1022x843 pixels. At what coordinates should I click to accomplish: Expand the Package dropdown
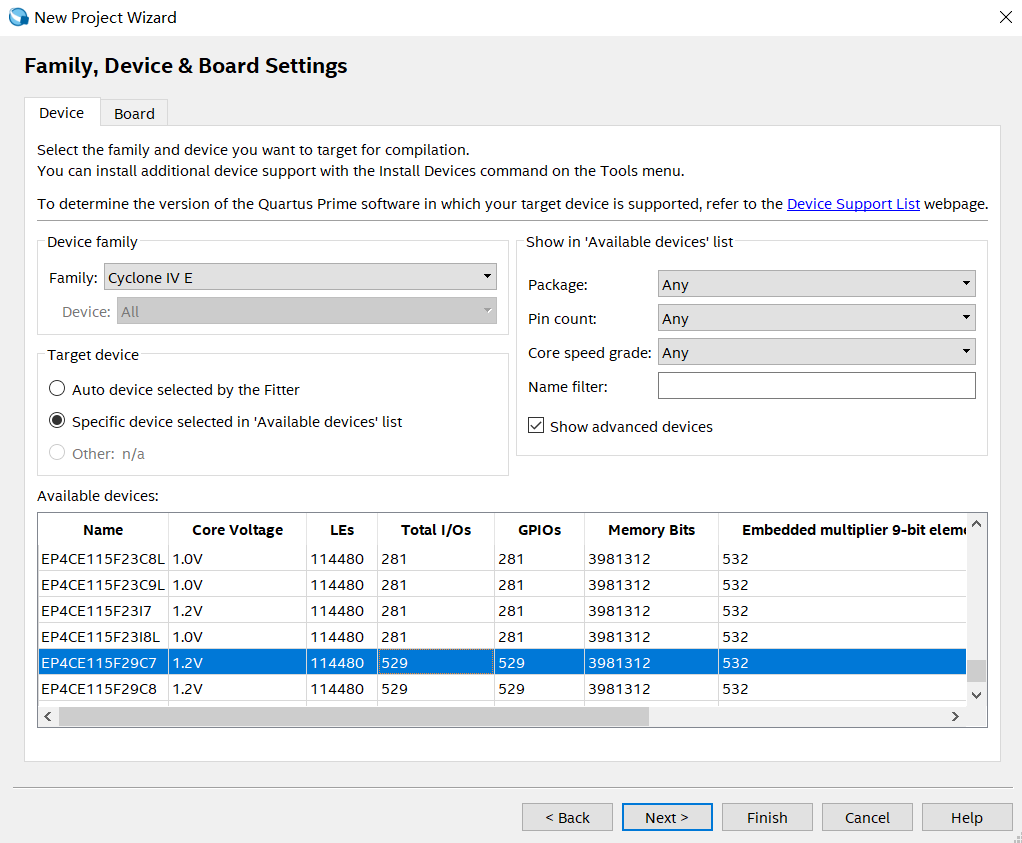point(816,284)
